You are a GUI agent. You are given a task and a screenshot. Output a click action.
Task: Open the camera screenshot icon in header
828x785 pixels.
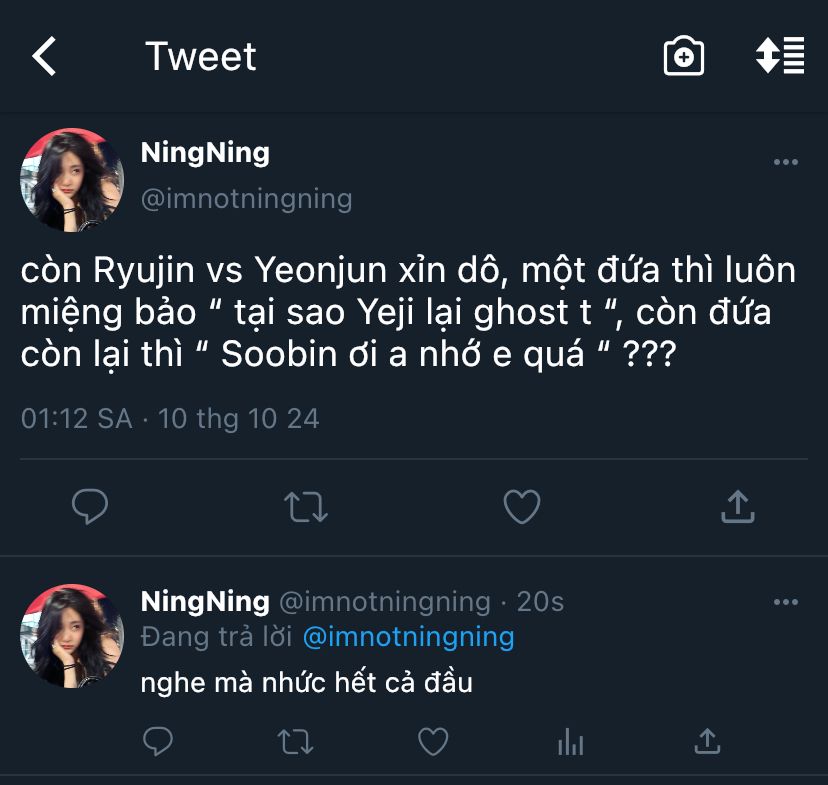[x=684, y=57]
